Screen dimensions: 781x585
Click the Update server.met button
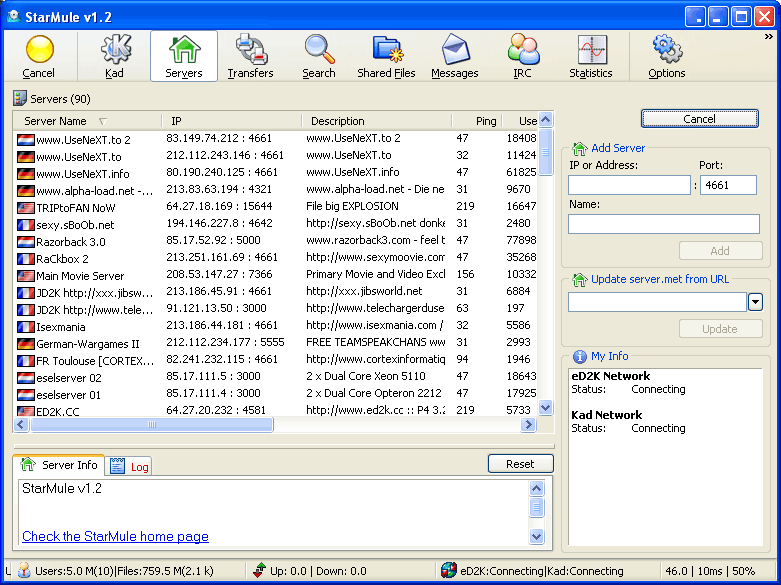click(720, 329)
